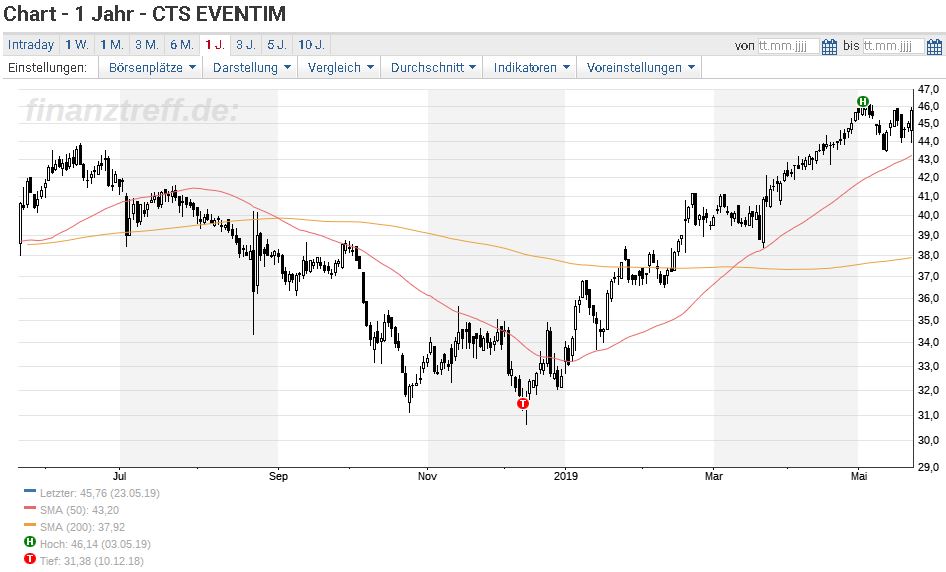Open the Voreinstellungen dropdown
The image size is (946, 572).
coord(640,68)
